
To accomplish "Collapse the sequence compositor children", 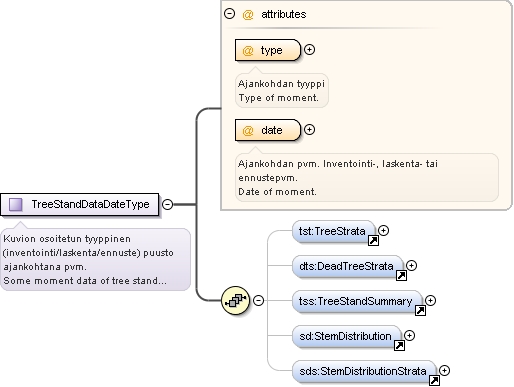I will (258, 300).
